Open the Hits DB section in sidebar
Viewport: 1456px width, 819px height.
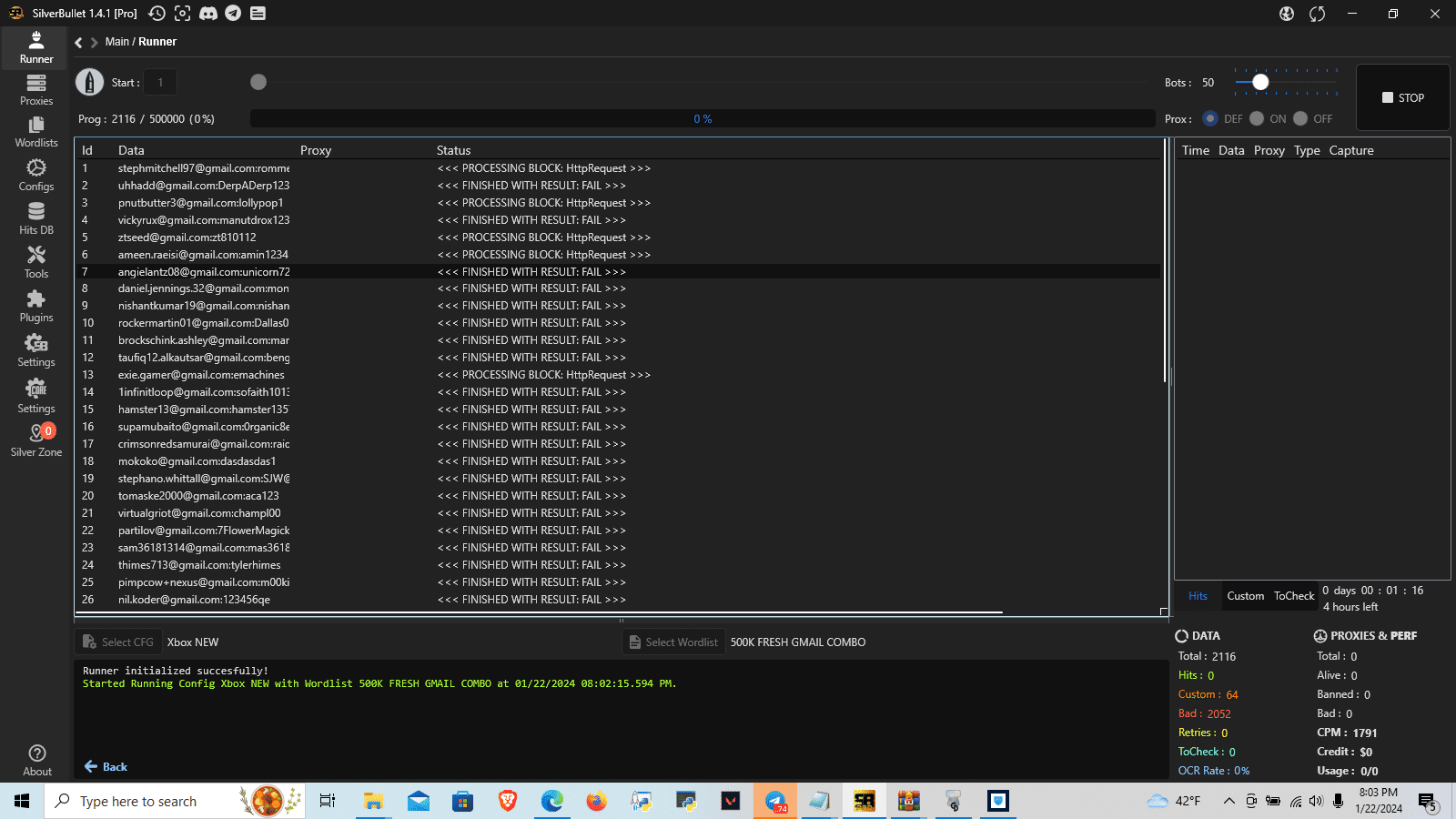(x=36, y=219)
